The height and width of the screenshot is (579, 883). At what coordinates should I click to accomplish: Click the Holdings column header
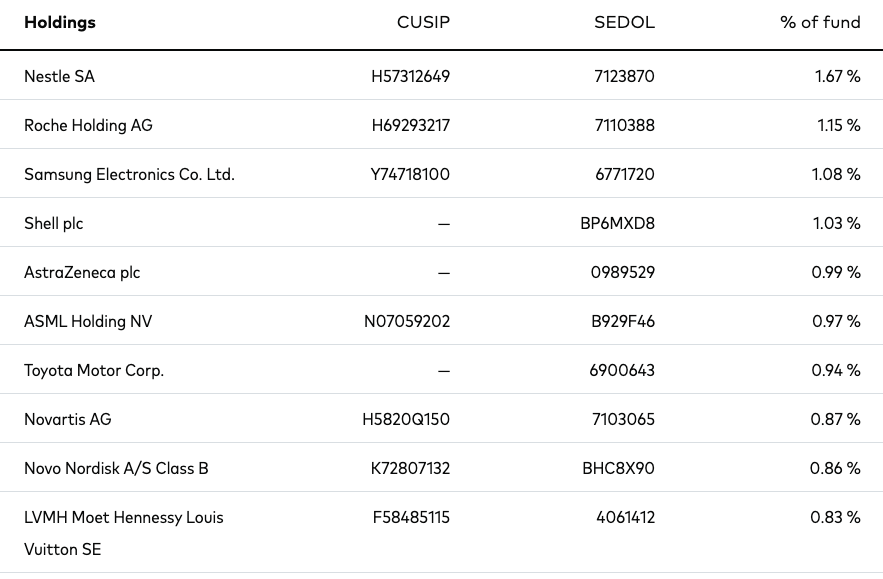(60, 23)
